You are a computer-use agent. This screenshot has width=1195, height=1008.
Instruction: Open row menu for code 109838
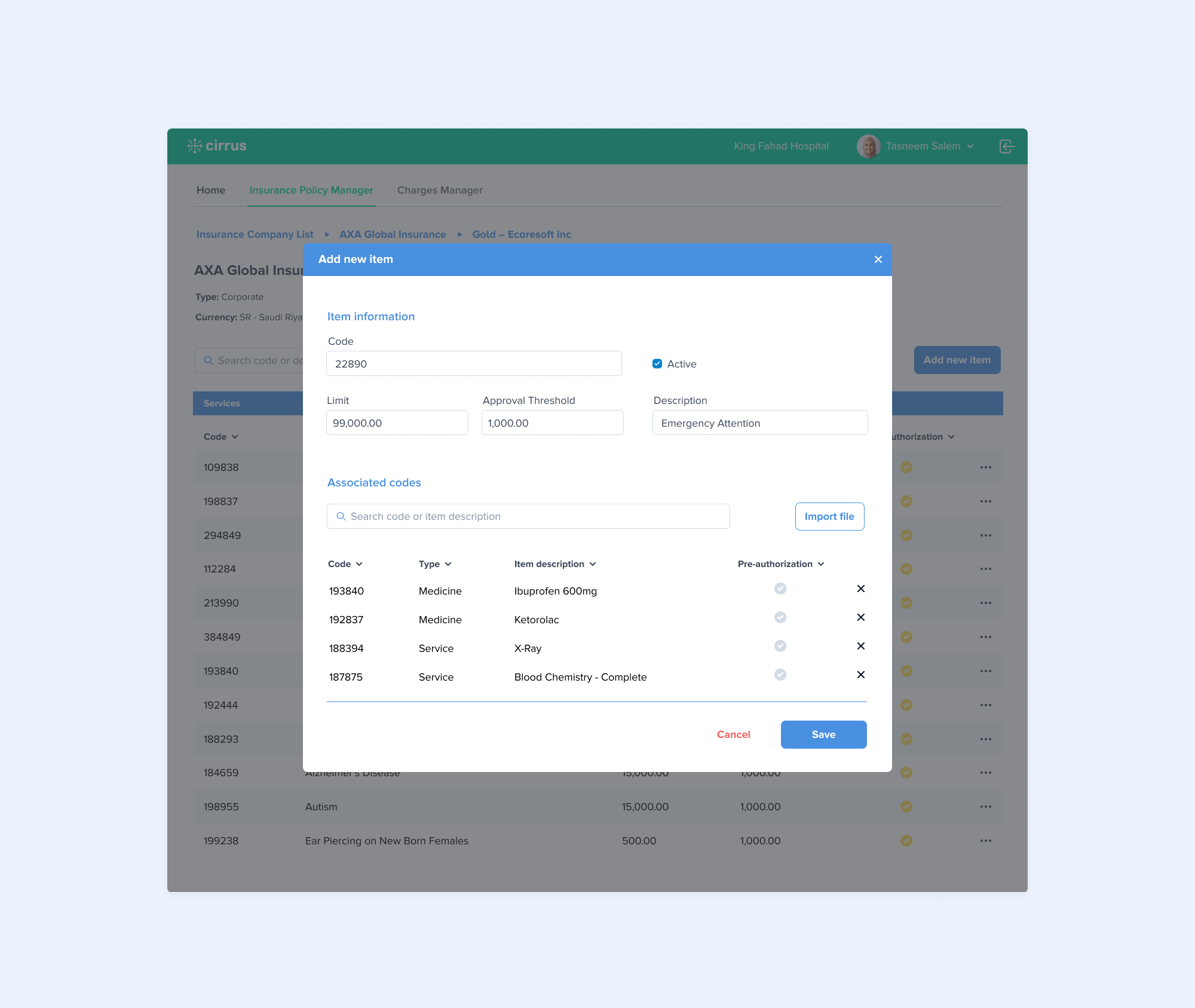(x=986, y=467)
